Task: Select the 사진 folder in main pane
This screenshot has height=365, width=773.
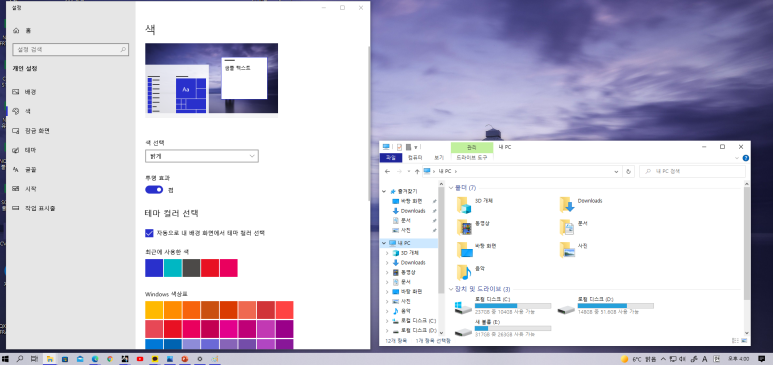Action: coord(572,249)
